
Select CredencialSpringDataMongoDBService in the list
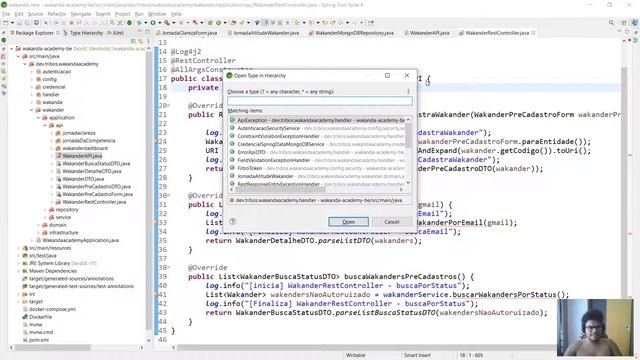(x=317, y=144)
